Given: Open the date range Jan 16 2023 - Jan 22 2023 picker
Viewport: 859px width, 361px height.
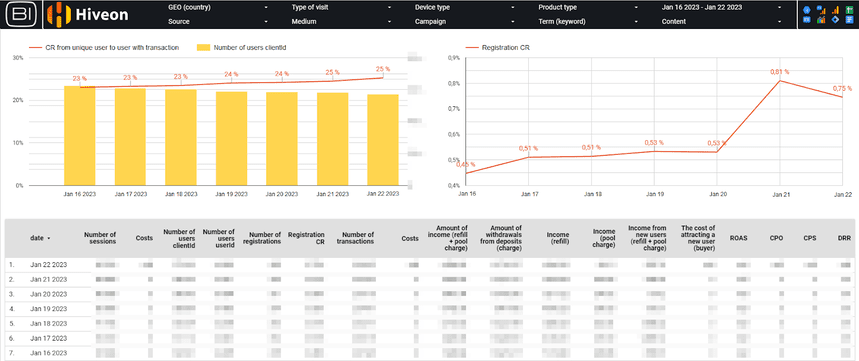Looking at the screenshot, I should click(721, 8).
